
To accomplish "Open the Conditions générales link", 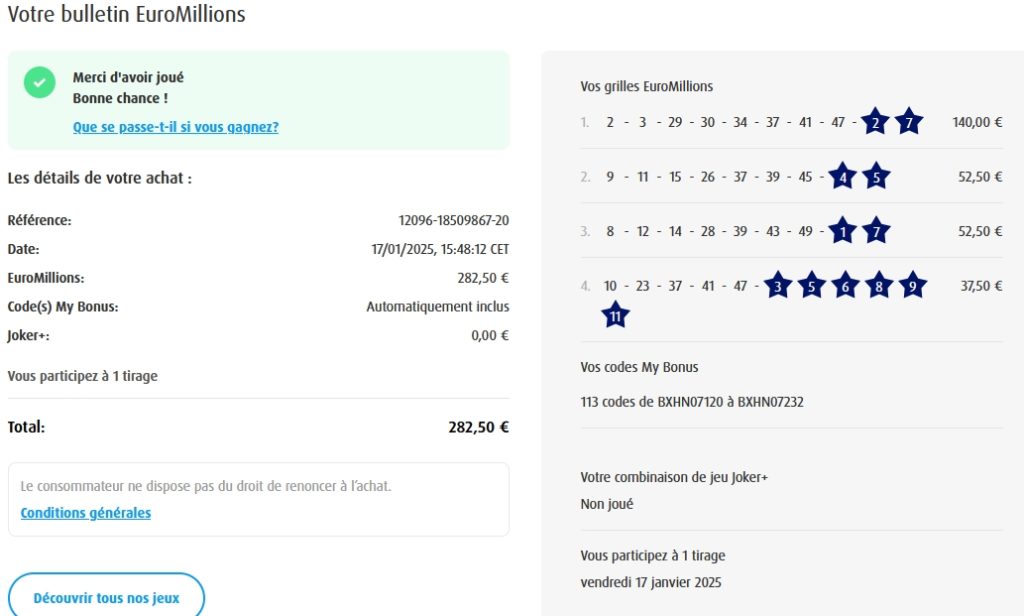I will pos(86,513).
